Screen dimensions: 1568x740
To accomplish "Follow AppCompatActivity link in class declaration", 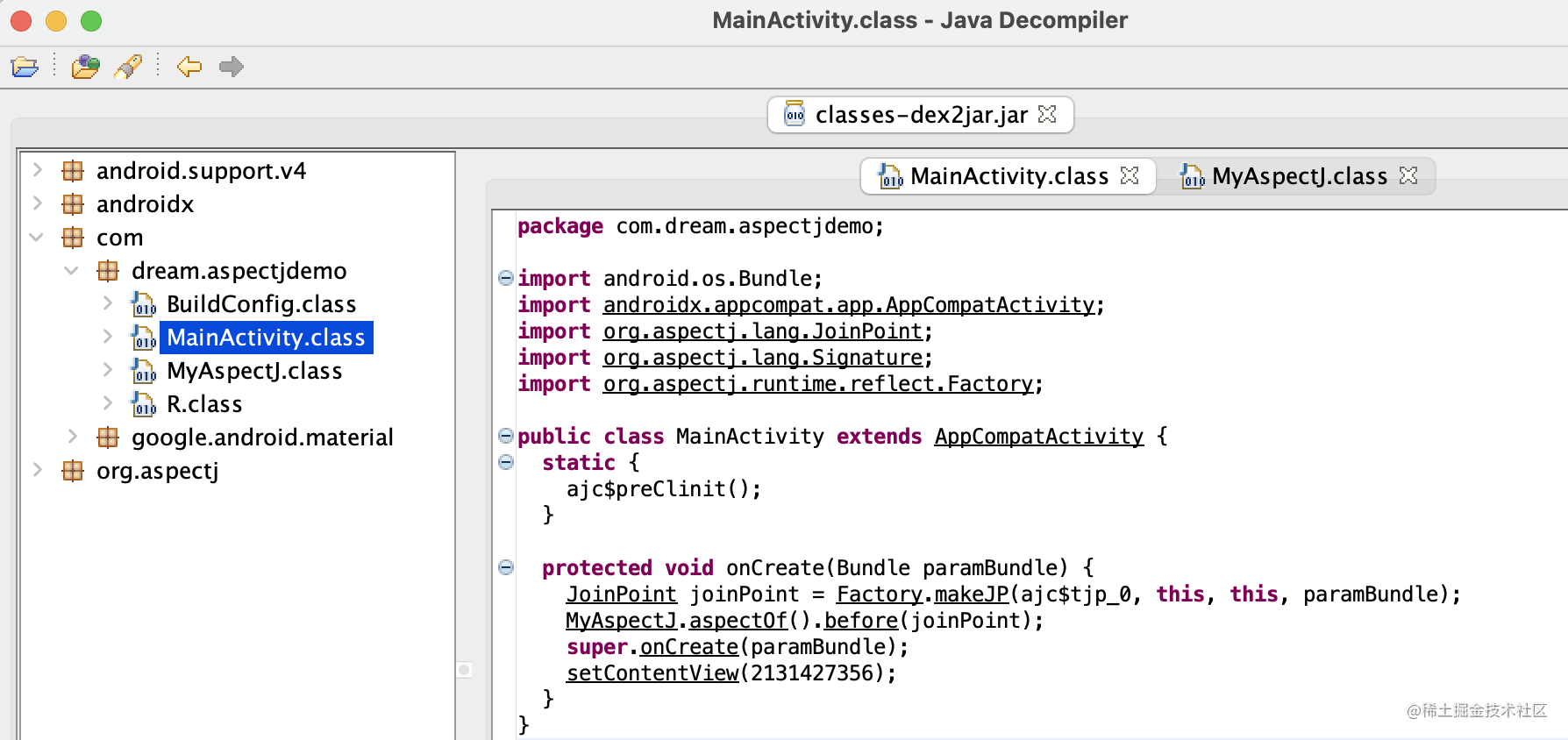I will [1038, 437].
